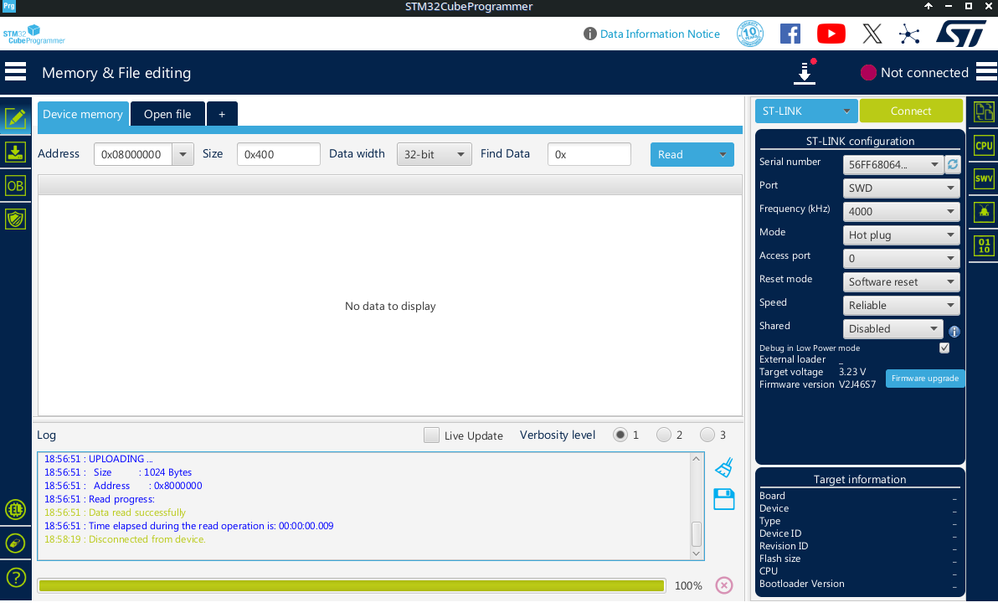Save the log with the floppy disk icon

pos(724,499)
